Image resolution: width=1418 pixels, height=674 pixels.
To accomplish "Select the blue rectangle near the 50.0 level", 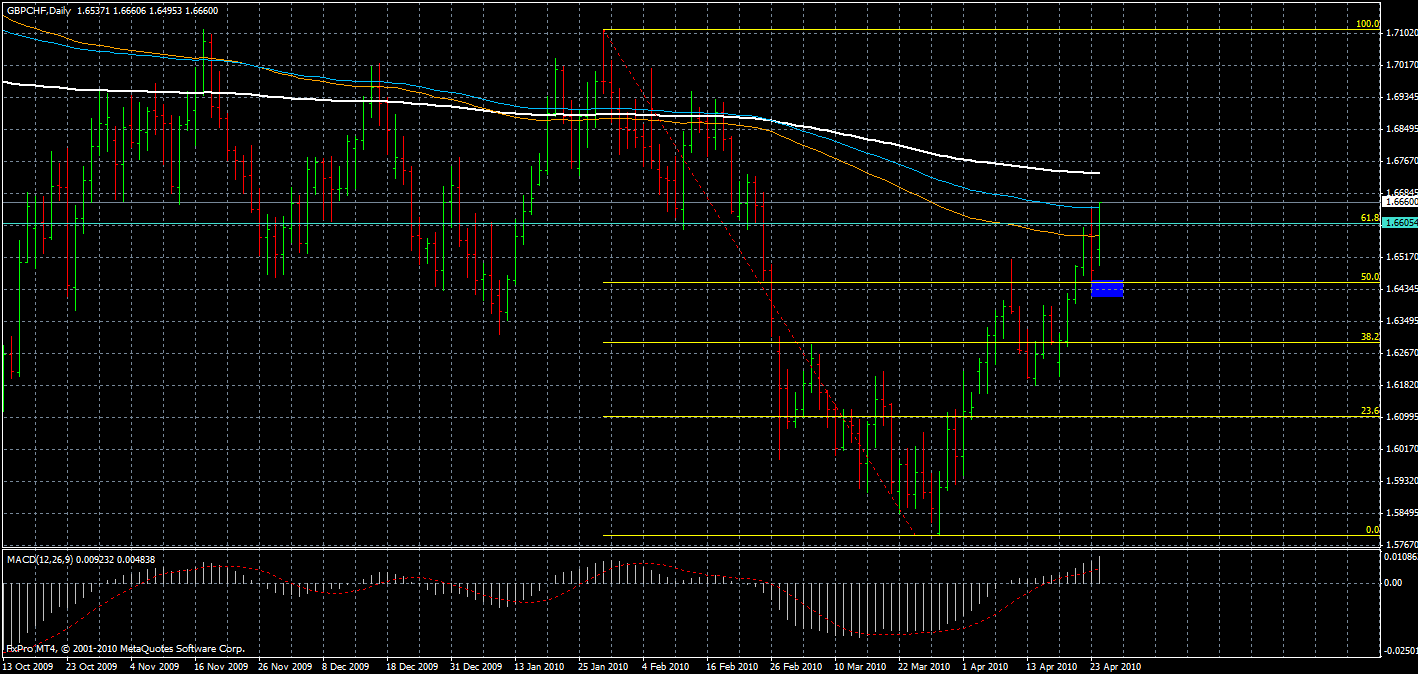I will tap(1107, 289).
